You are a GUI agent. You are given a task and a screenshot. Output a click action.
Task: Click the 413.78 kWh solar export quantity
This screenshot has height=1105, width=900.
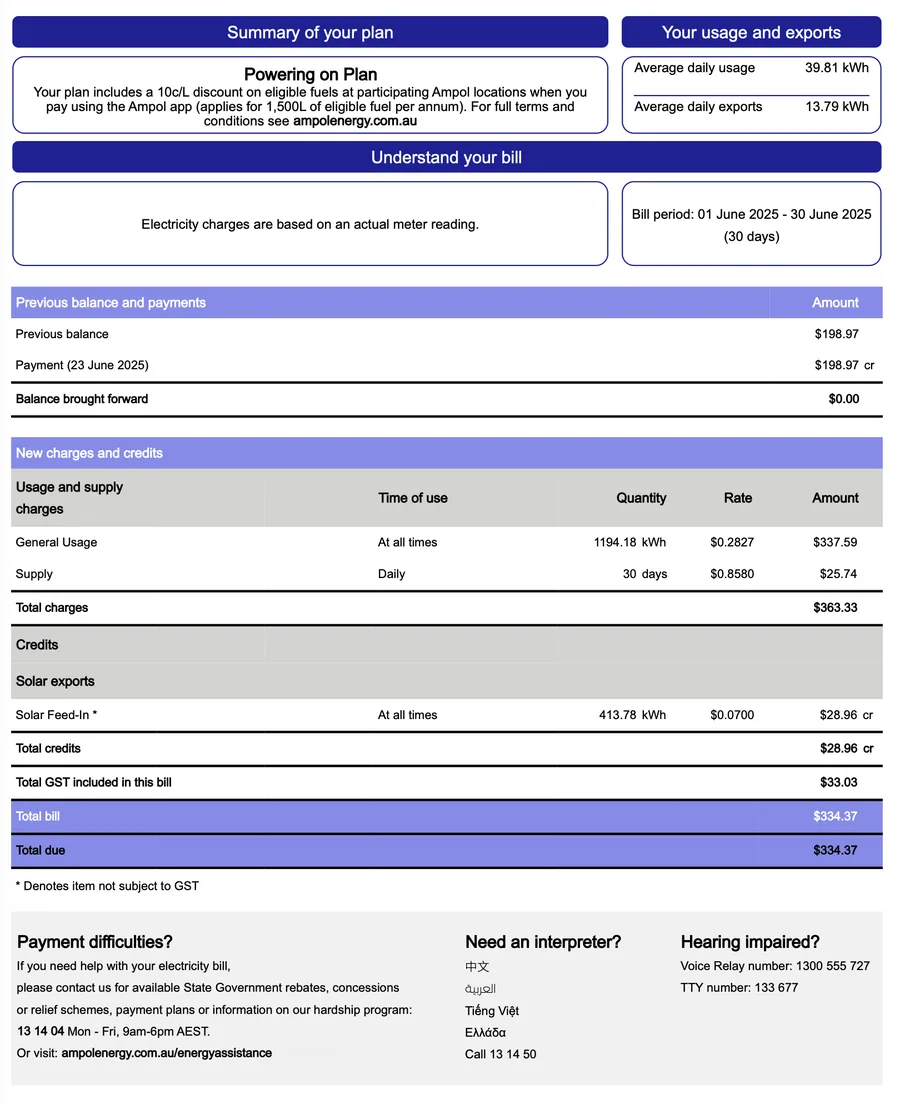tap(632, 715)
